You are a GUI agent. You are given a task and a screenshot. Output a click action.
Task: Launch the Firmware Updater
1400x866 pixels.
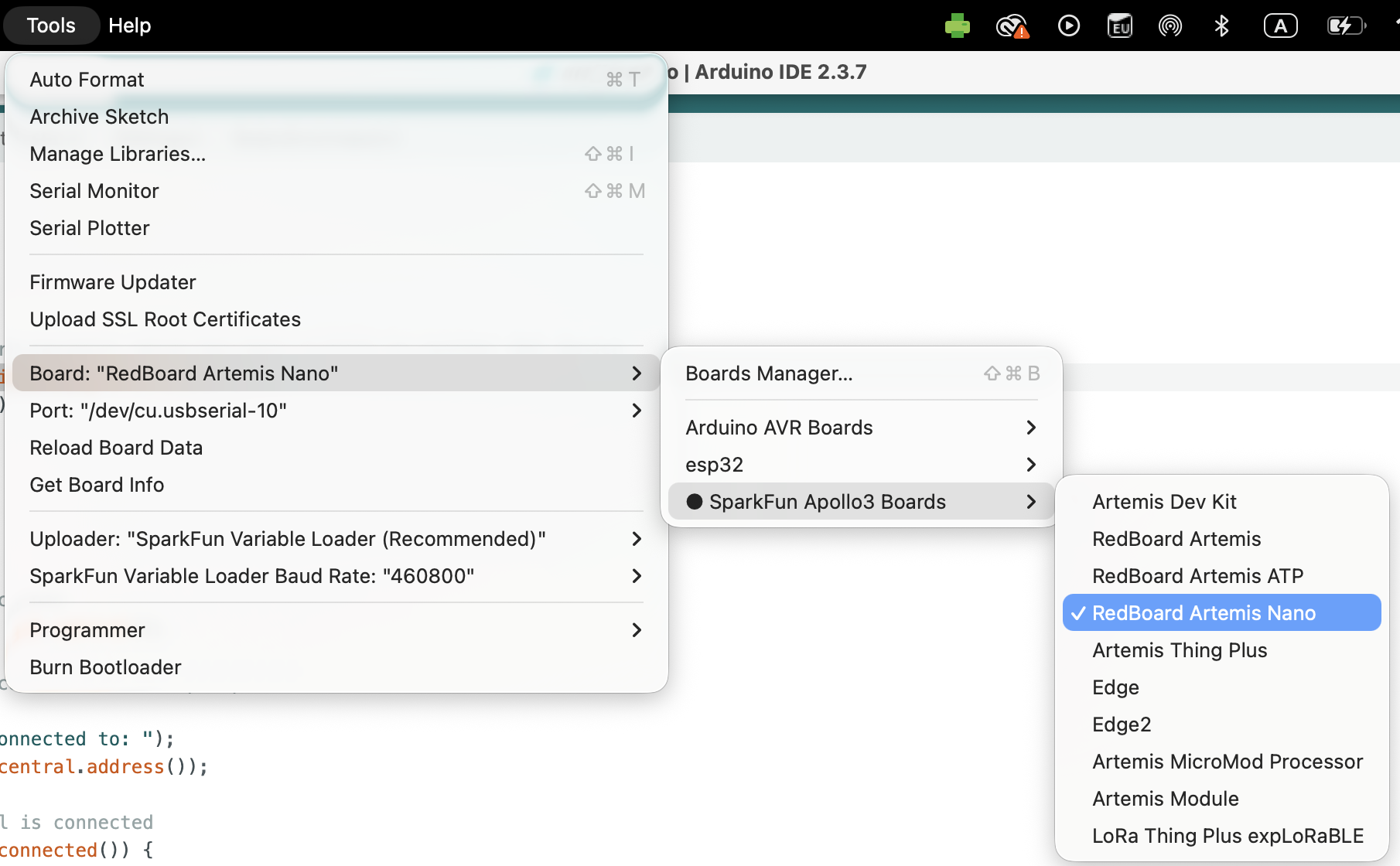(x=112, y=281)
